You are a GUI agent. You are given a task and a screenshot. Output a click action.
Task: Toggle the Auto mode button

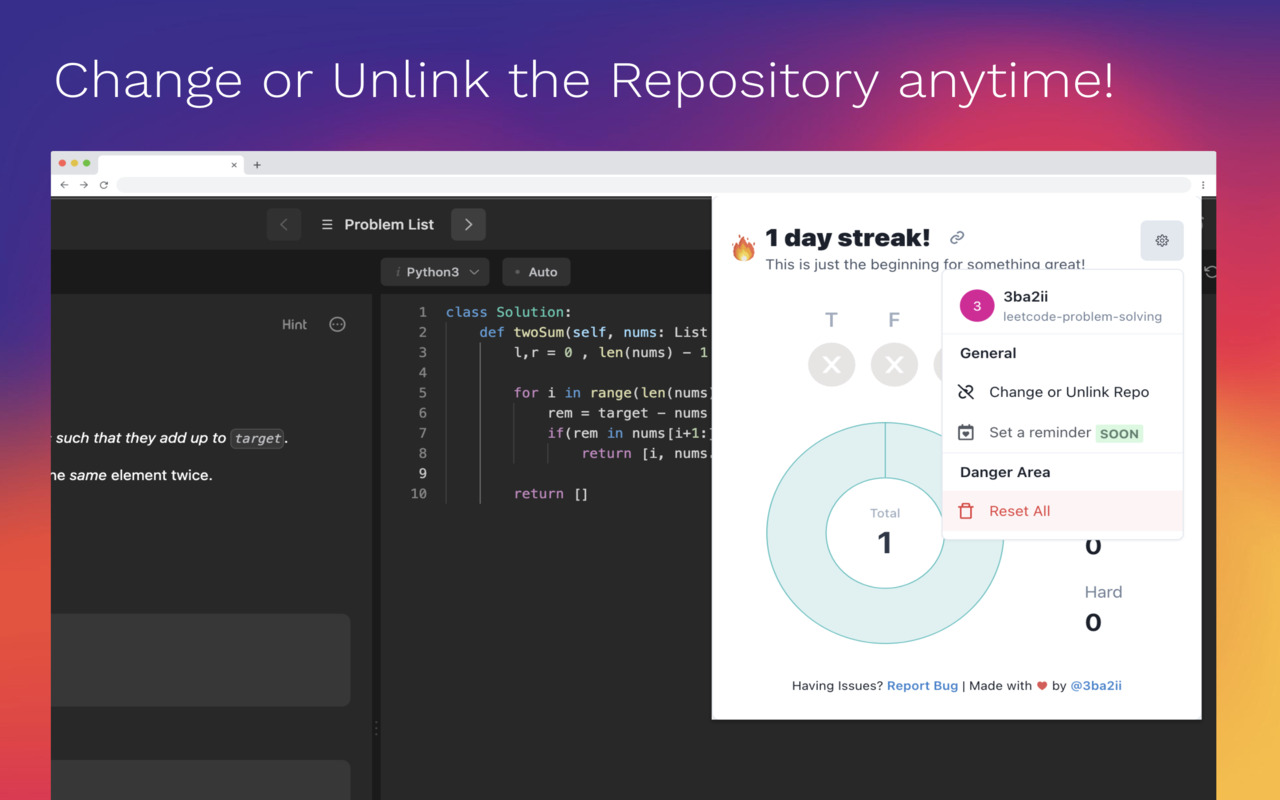tap(536, 271)
